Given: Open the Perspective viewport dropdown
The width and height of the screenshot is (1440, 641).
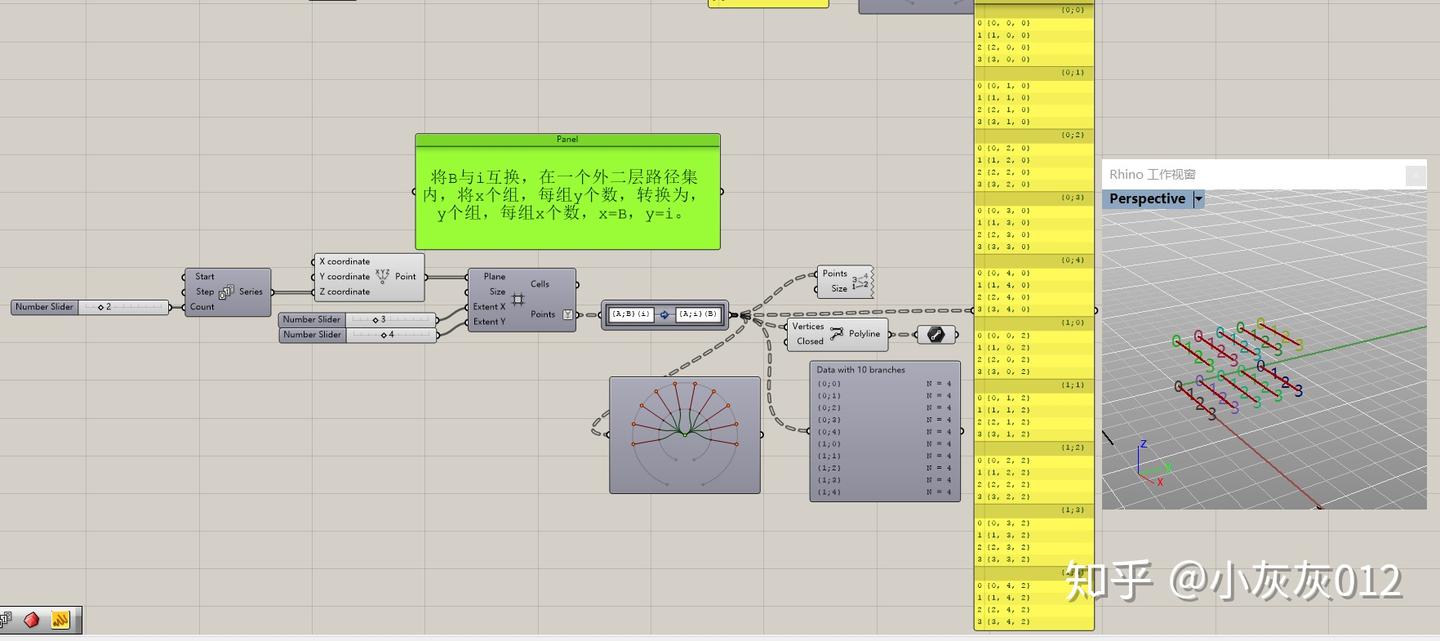Looking at the screenshot, I should (x=1198, y=198).
